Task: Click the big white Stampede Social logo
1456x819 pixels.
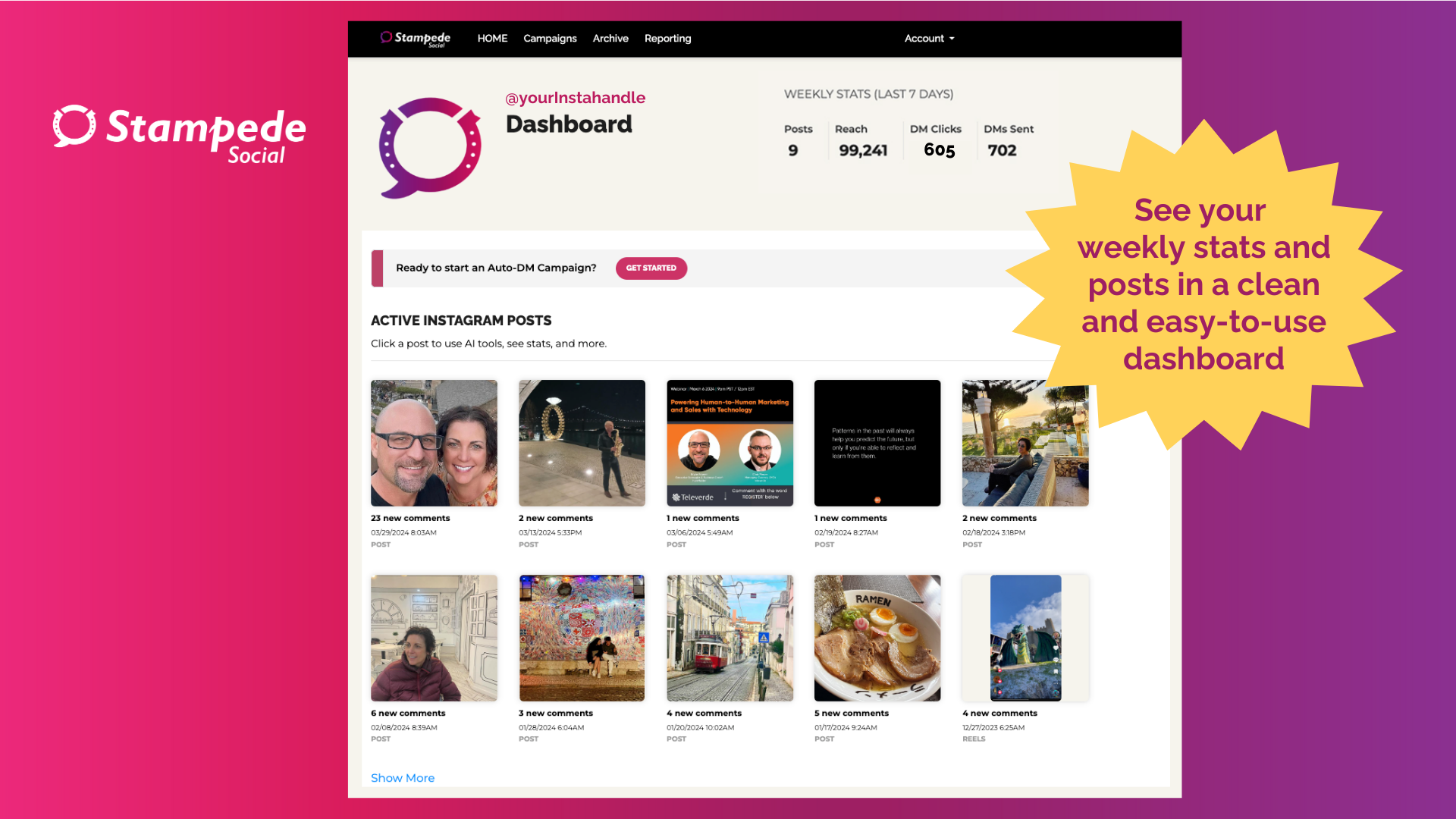Action: pos(180,134)
